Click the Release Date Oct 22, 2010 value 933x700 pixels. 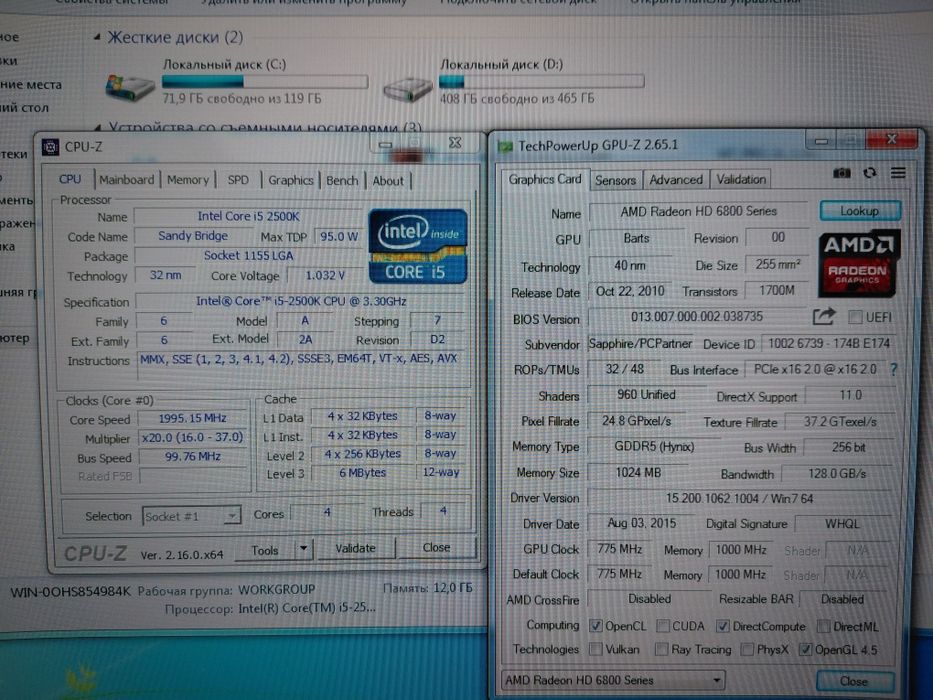click(630, 291)
